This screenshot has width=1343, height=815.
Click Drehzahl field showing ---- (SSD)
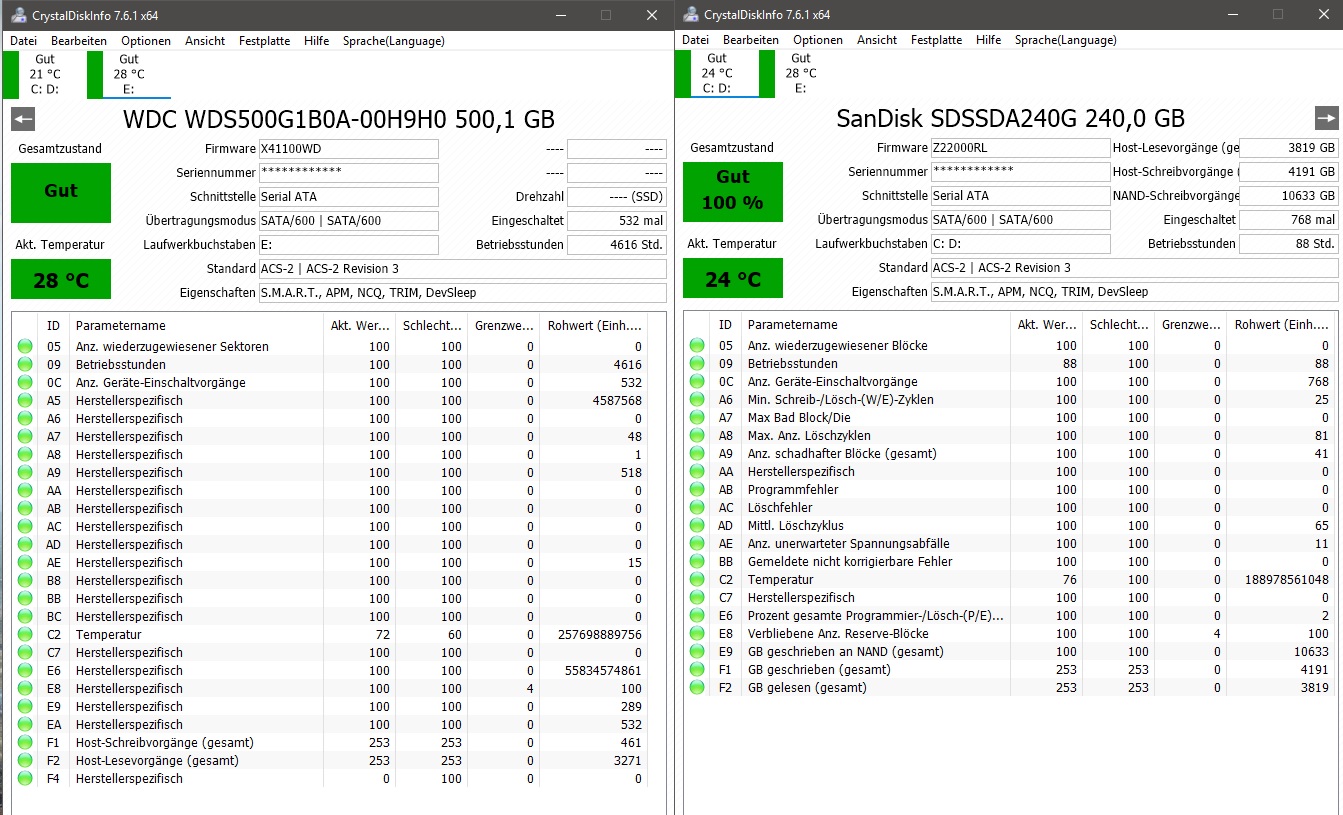pyautogui.click(x=617, y=197)
